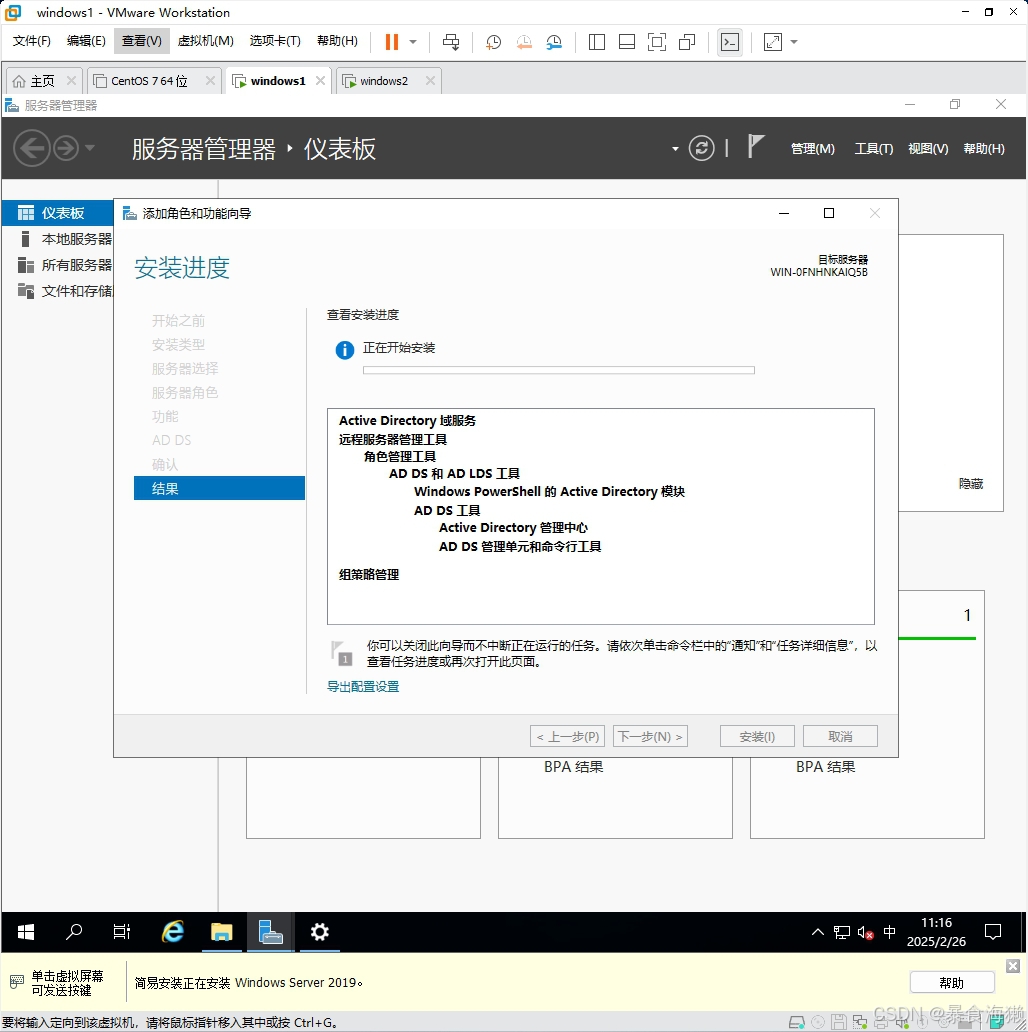
Task: Open the 选项卡(T) menu
Action: click(x=275, y=41)
